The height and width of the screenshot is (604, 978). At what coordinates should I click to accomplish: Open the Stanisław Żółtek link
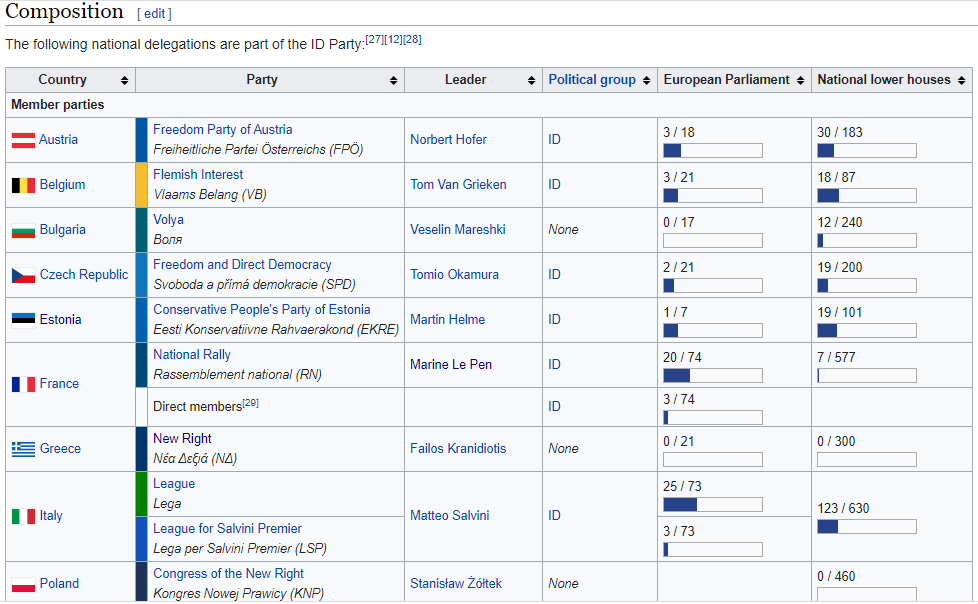[x=456, y=584]
